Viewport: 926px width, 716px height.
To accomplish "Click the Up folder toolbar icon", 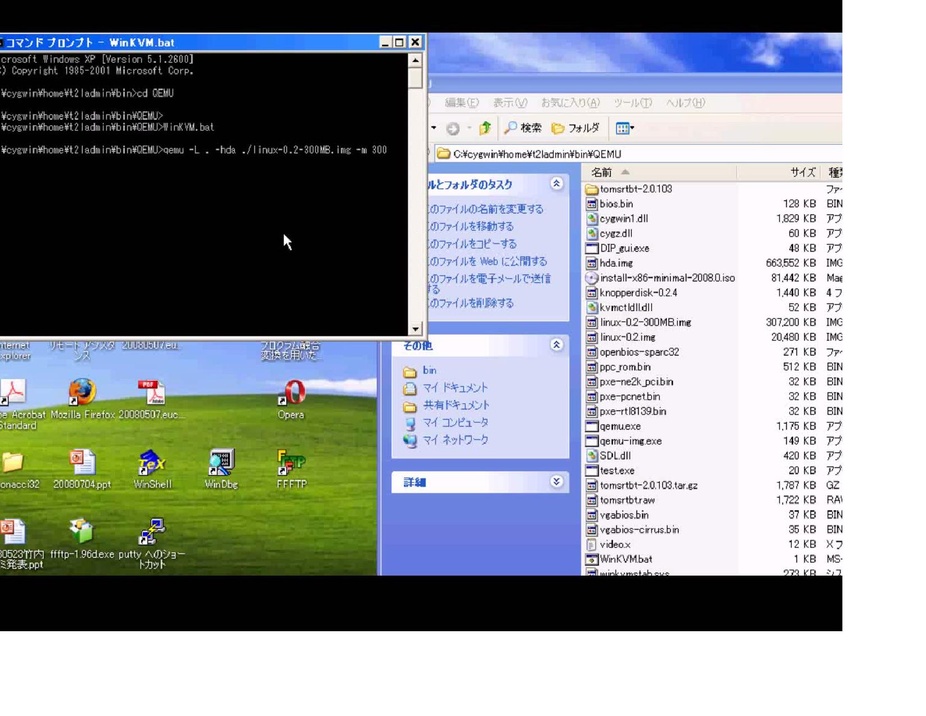I will [x=485, y=128].
